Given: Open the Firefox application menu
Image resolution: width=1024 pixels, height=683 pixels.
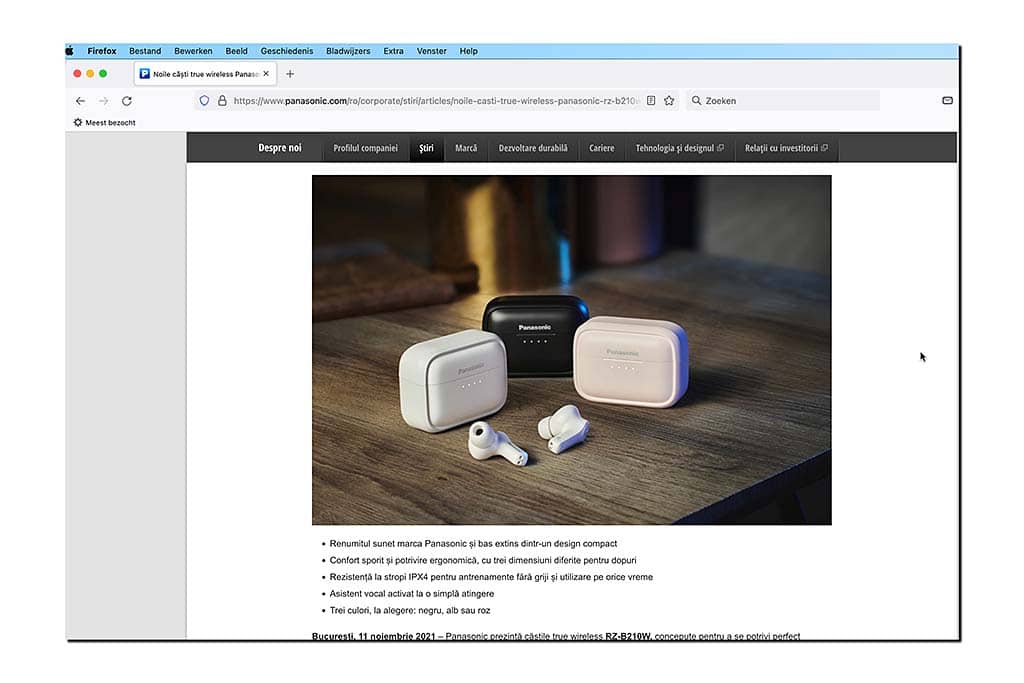Looking at the screenshot, I should point(102,51).
